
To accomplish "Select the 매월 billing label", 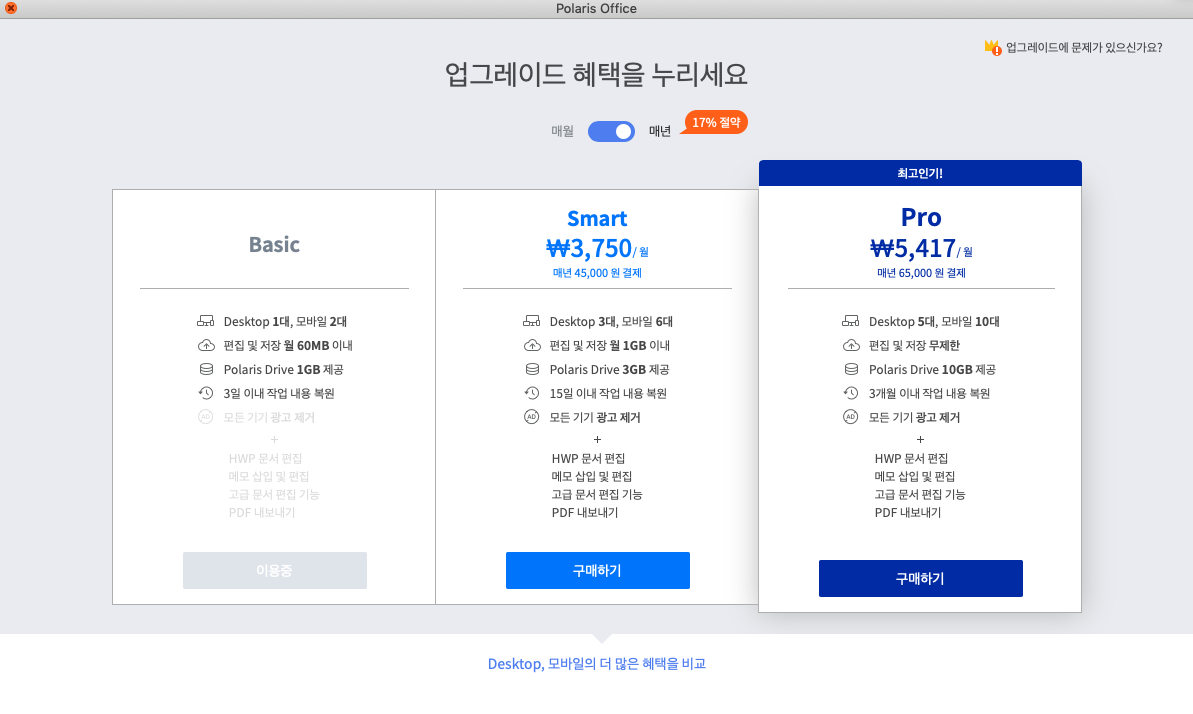I will [562, 131].
